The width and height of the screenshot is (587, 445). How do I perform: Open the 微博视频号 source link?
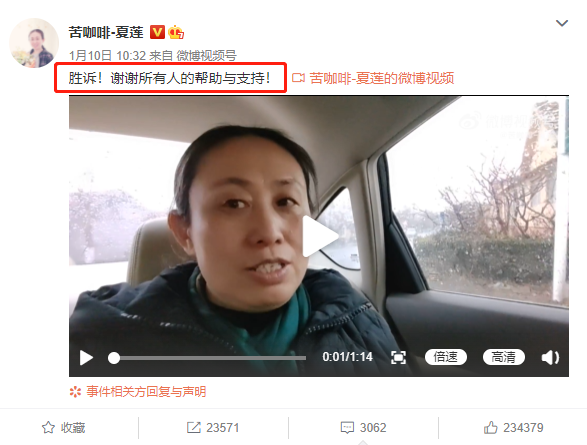pos(206,56)
